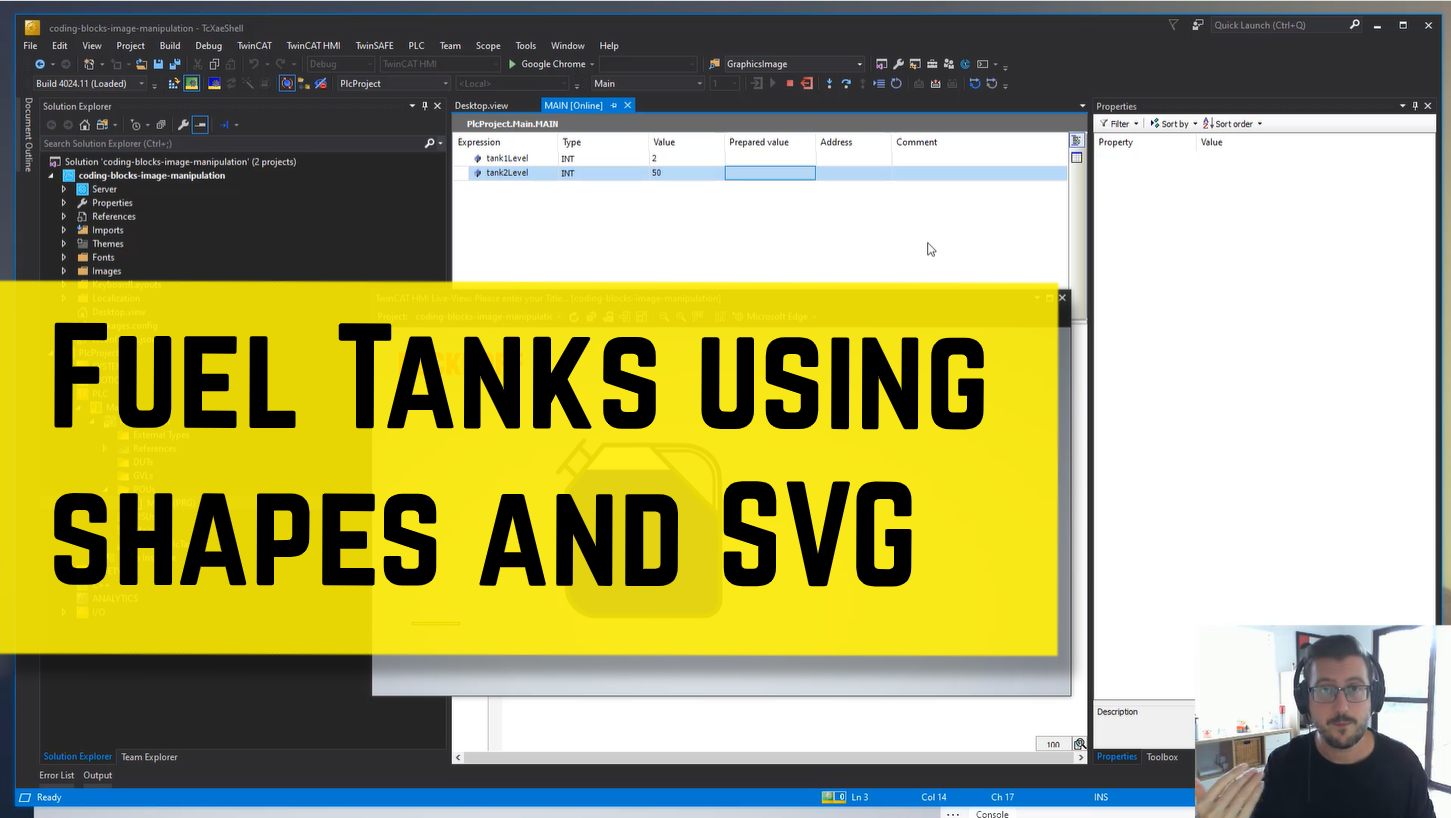Switch to structured view icon in MAIN editor
Image resolution: width=1451 pixels, height=818 pixels.
click(1076, 141)
